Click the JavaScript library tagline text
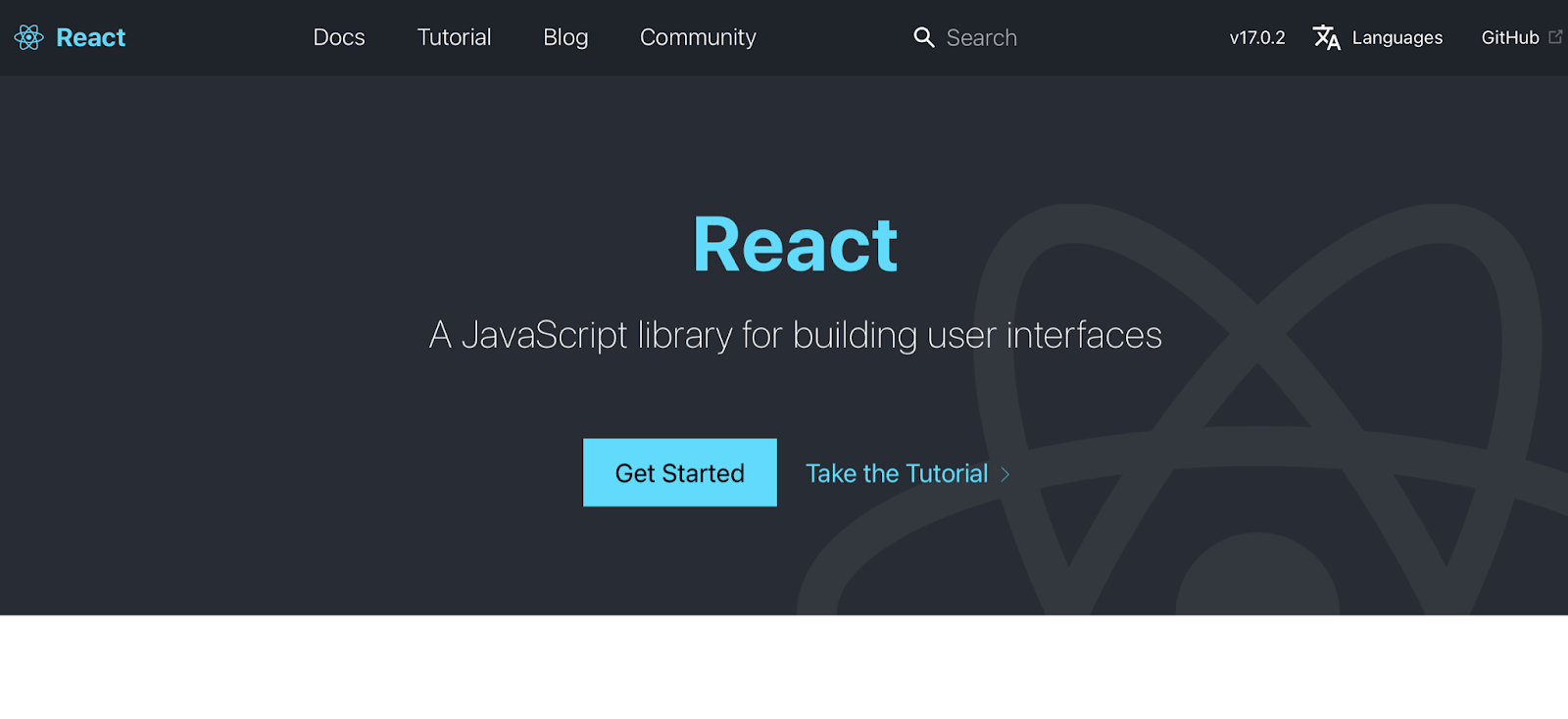 [x=796, y=335]
